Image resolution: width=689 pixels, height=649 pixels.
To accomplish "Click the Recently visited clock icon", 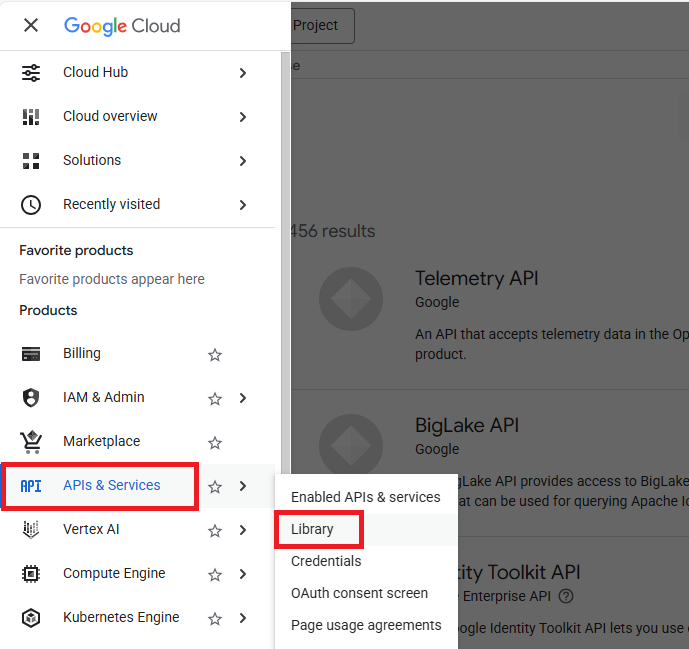I will click(x=31, y=205).
